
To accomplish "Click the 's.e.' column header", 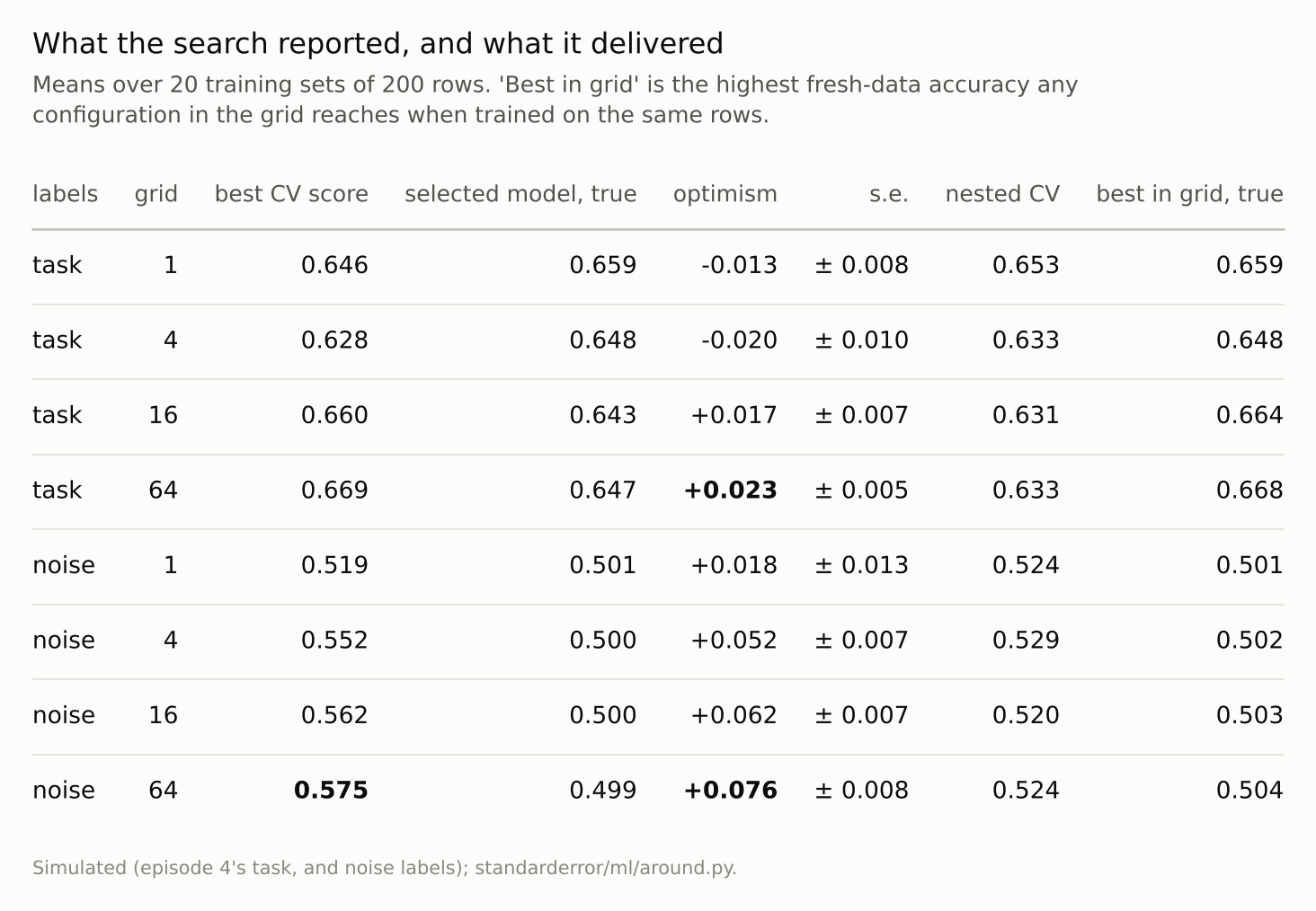I will (x=888, y=194).
